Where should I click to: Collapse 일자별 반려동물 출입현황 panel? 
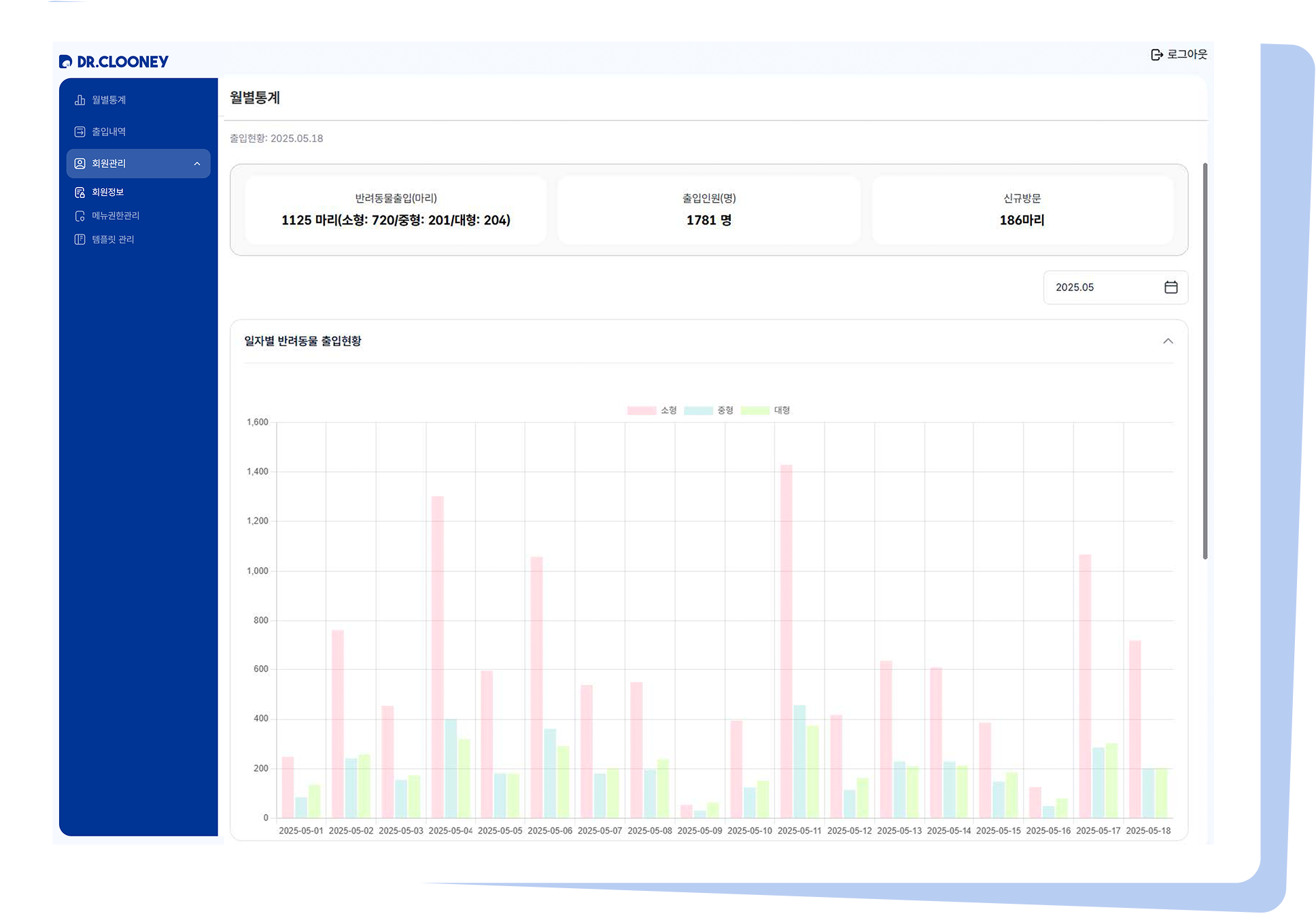click(x=1168, y=341)
